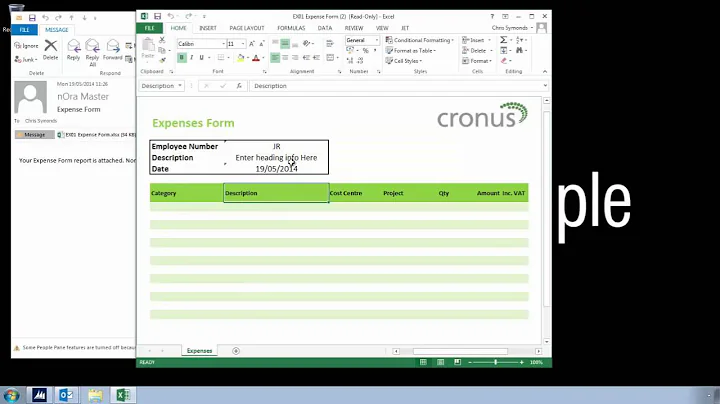Click the Fill Color yellow bucket swatch

tap(240, 58)
